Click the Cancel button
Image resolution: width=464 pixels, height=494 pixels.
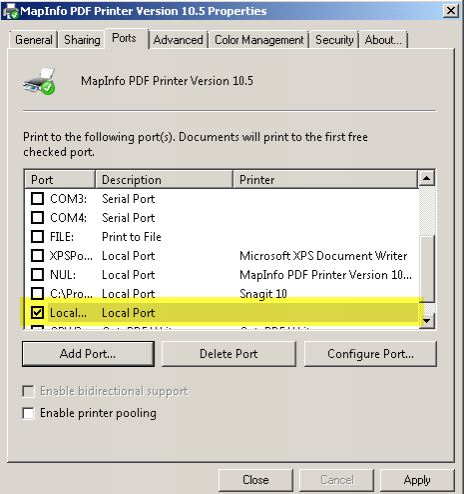(336, 480)
